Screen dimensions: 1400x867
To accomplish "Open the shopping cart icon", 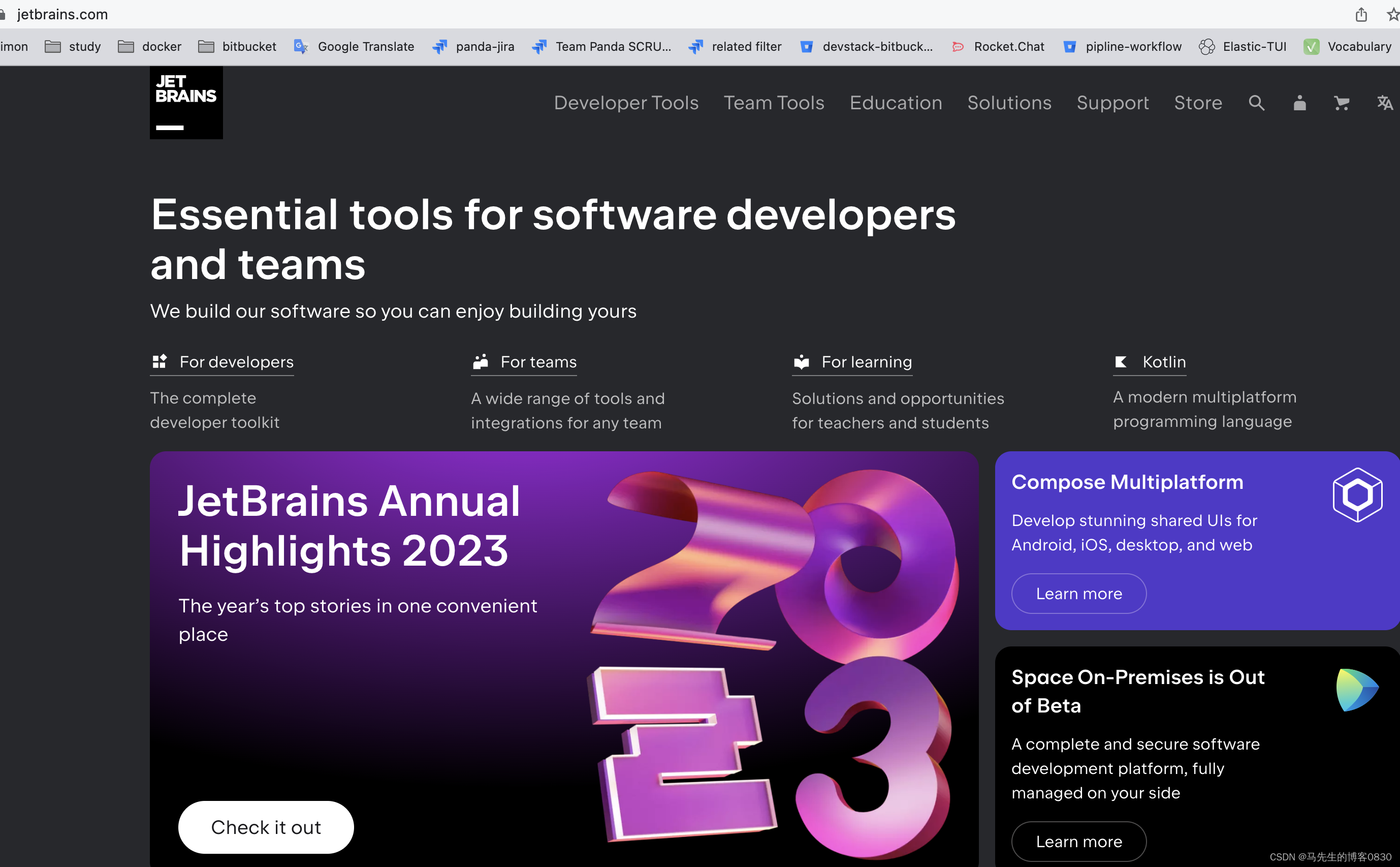I will click(1342, 103).
